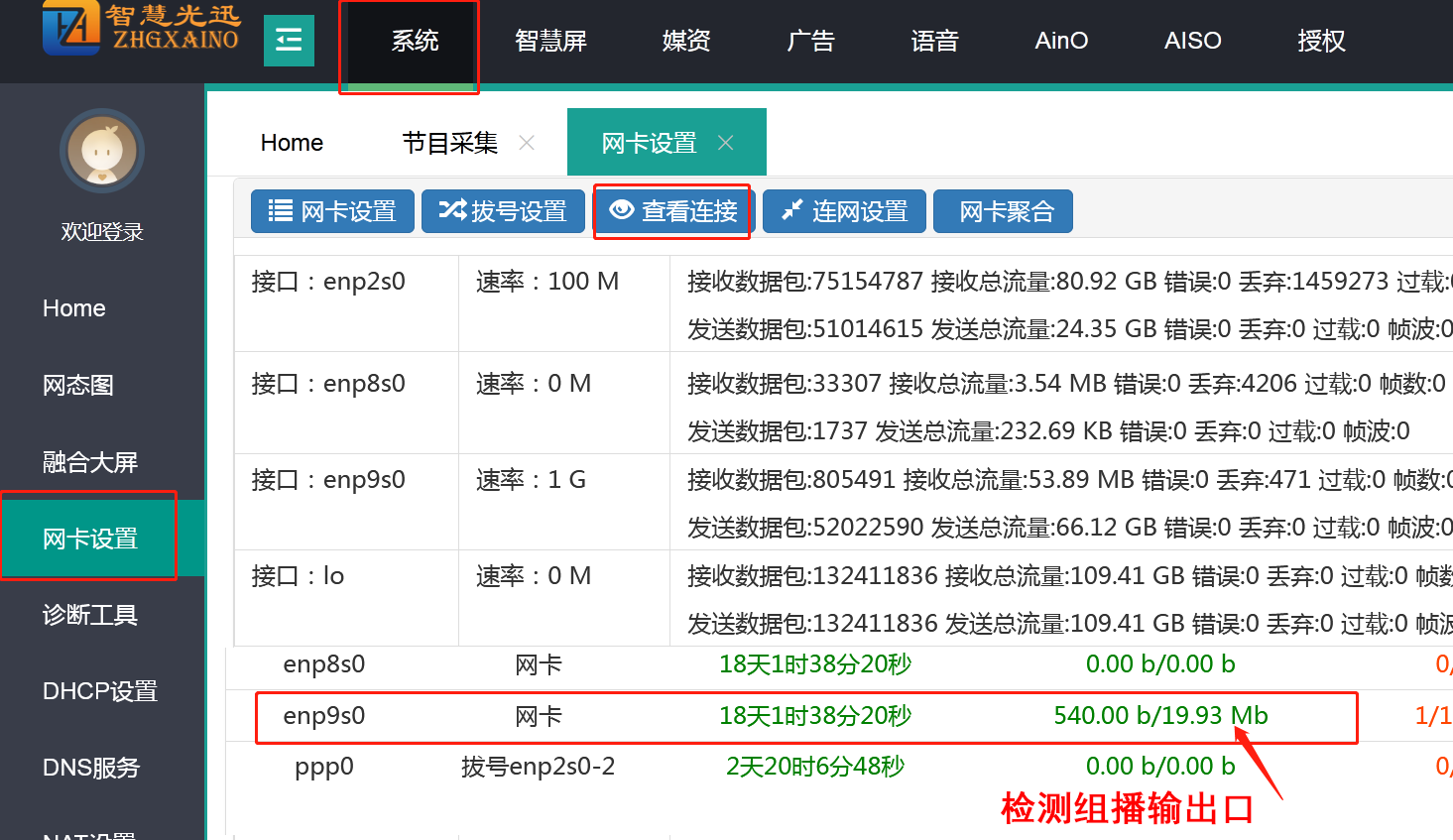
Task: Click the ZHGXAINO logo
Action: tap(142, 28)
